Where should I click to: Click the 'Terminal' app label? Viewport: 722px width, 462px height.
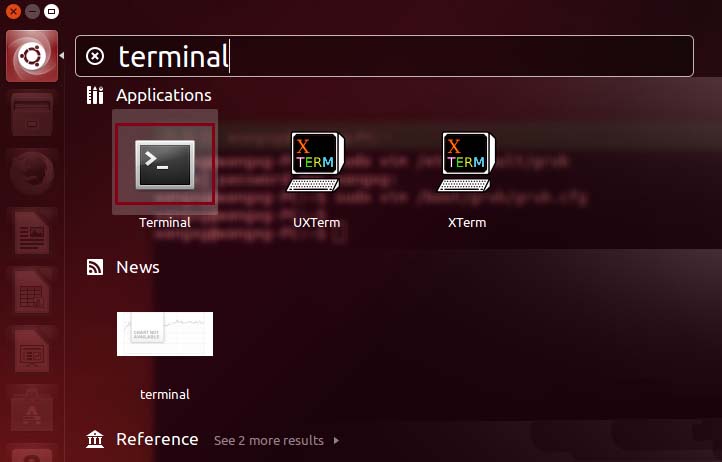click(x=165, y=222)
